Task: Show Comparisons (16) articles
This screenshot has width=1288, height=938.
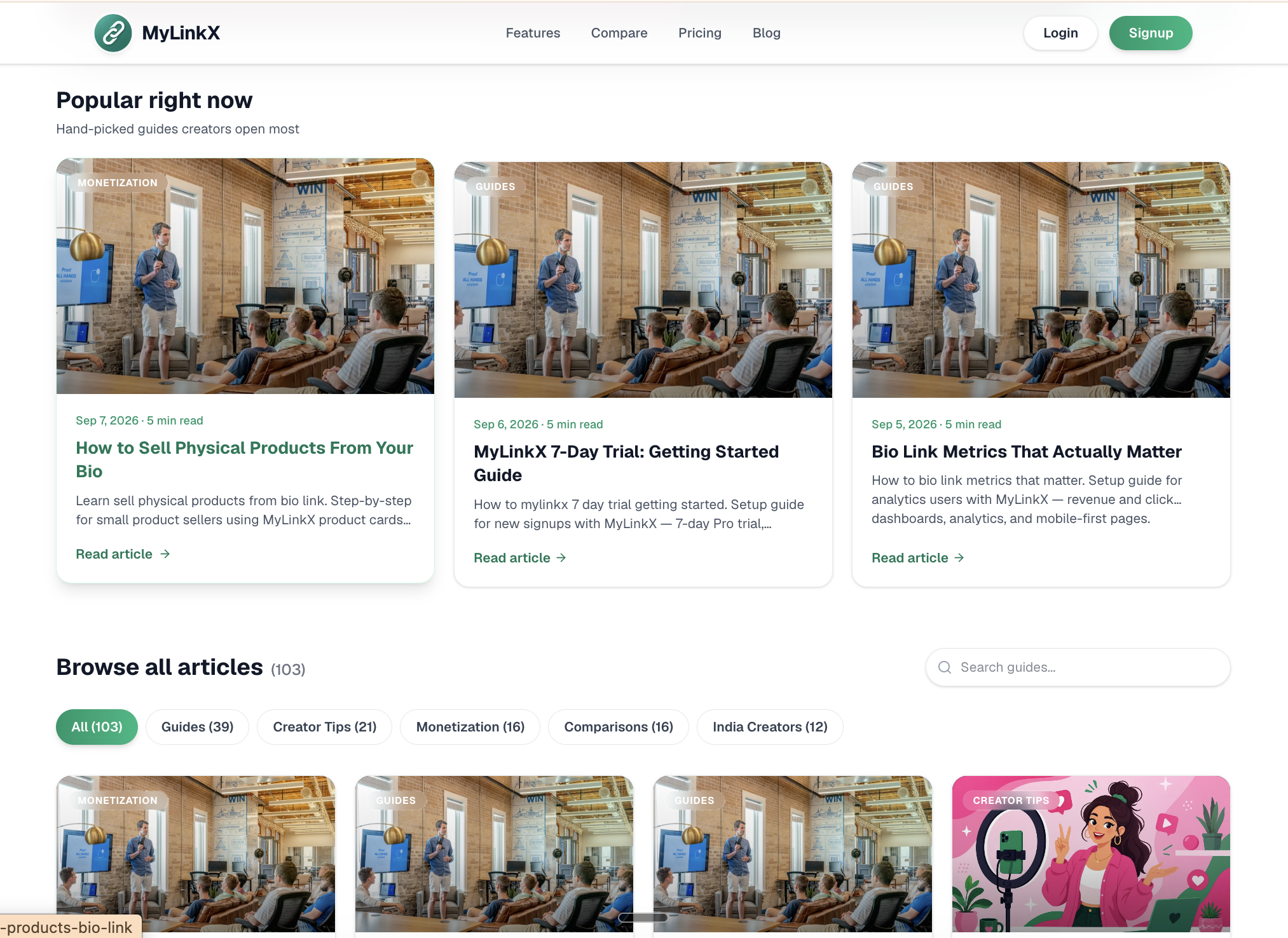Action: [x=619, y=727]
